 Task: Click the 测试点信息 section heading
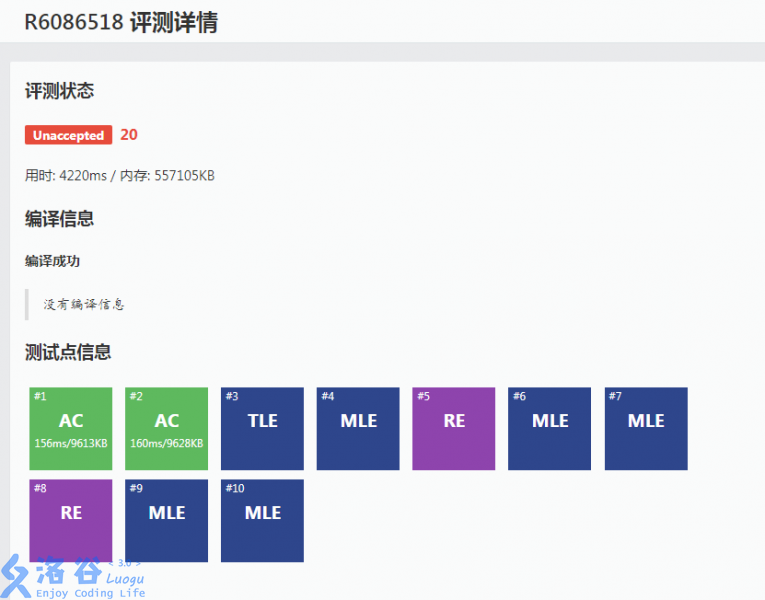67,351
